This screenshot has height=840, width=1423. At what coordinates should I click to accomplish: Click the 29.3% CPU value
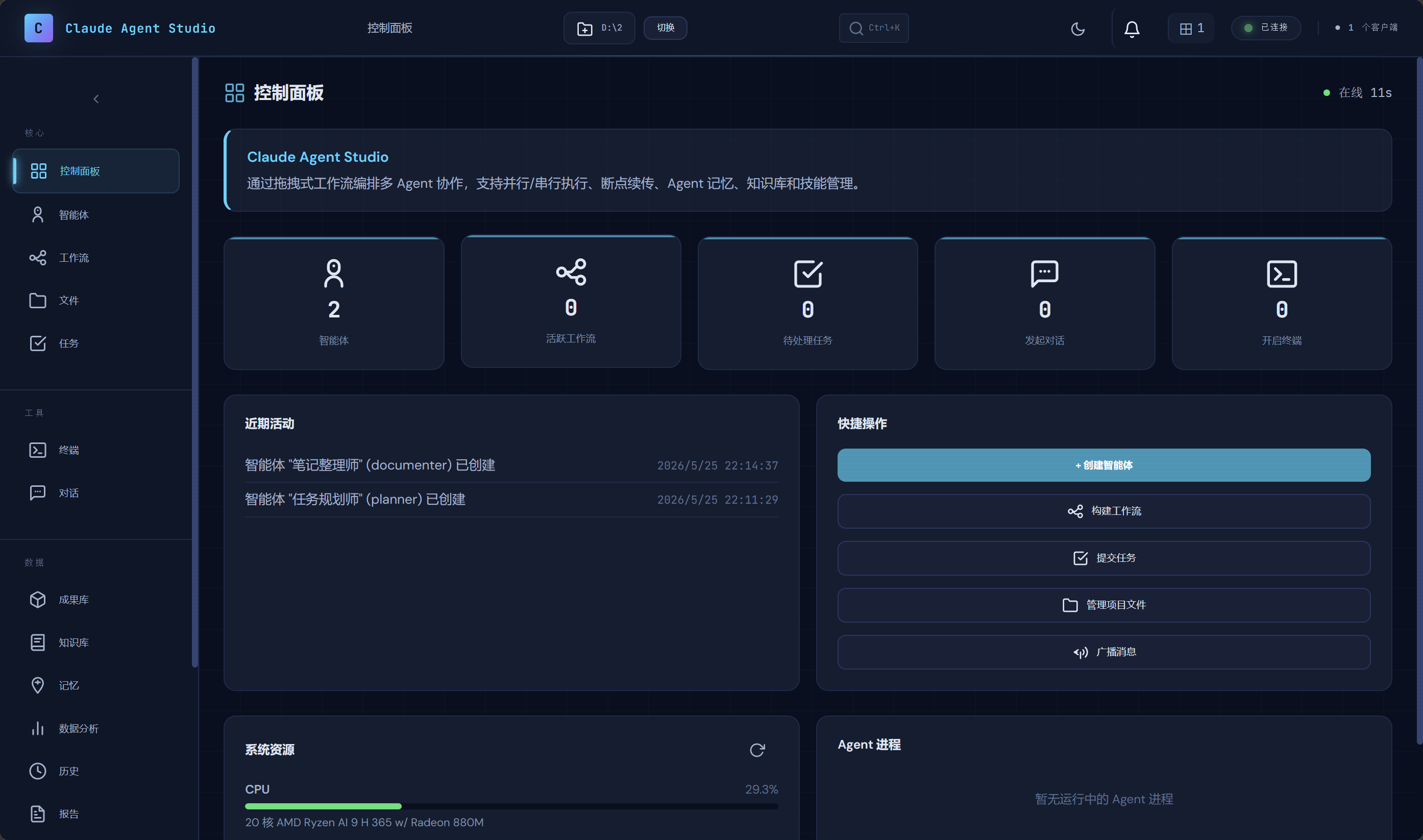click(x=762, y=789)
